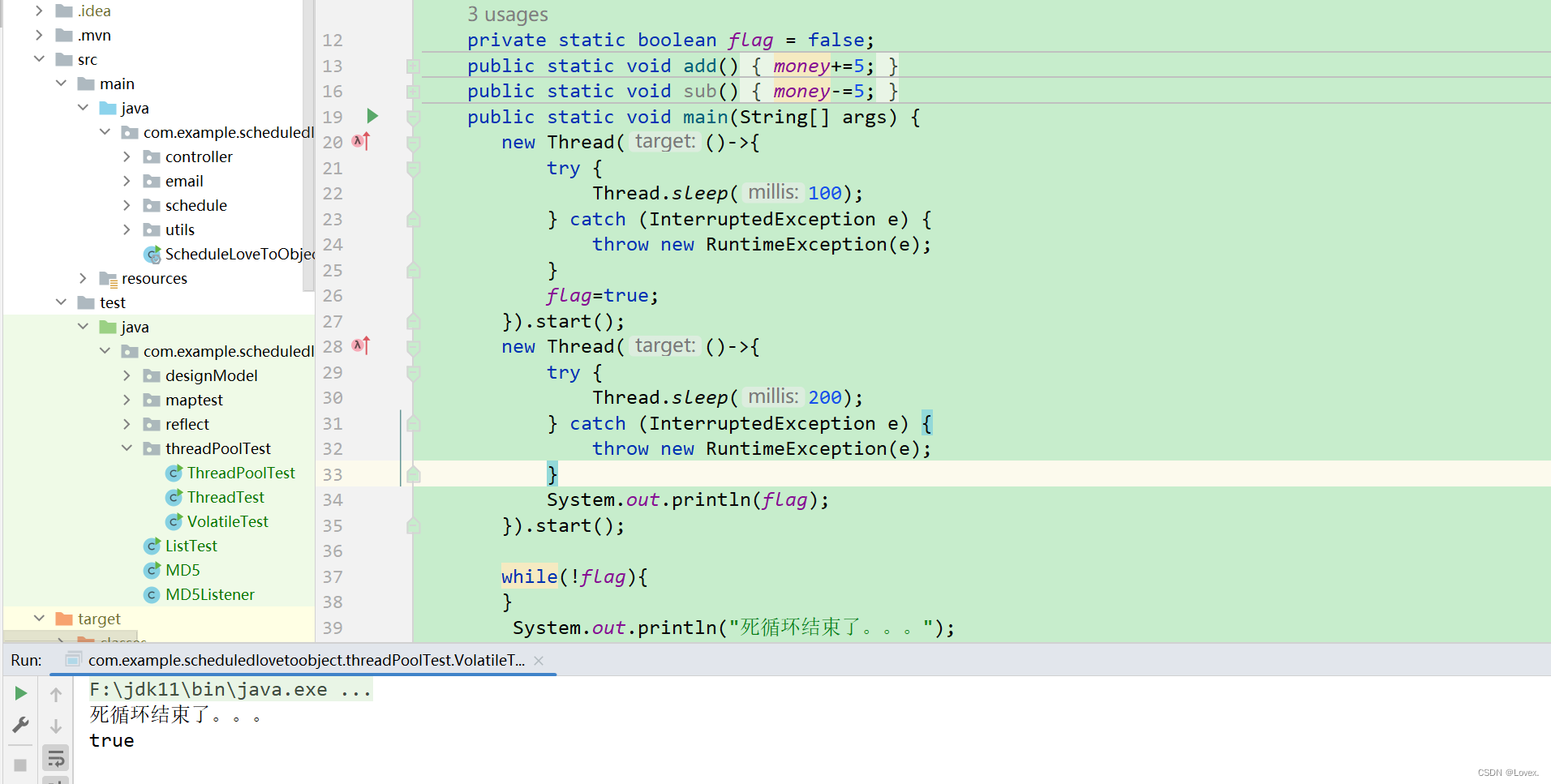Click the controller package icon
The image size is (1551, 784).
click(x=152, y=156)
